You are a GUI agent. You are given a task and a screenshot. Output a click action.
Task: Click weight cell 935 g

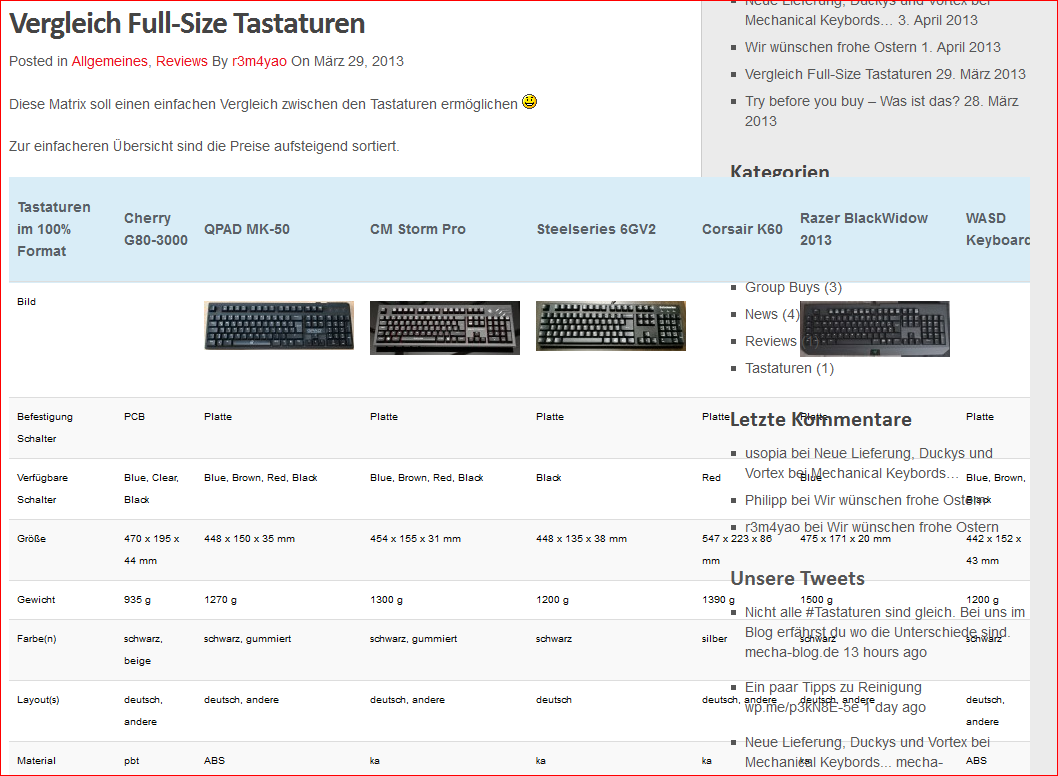pyautogui.click(x=138, y=599)
